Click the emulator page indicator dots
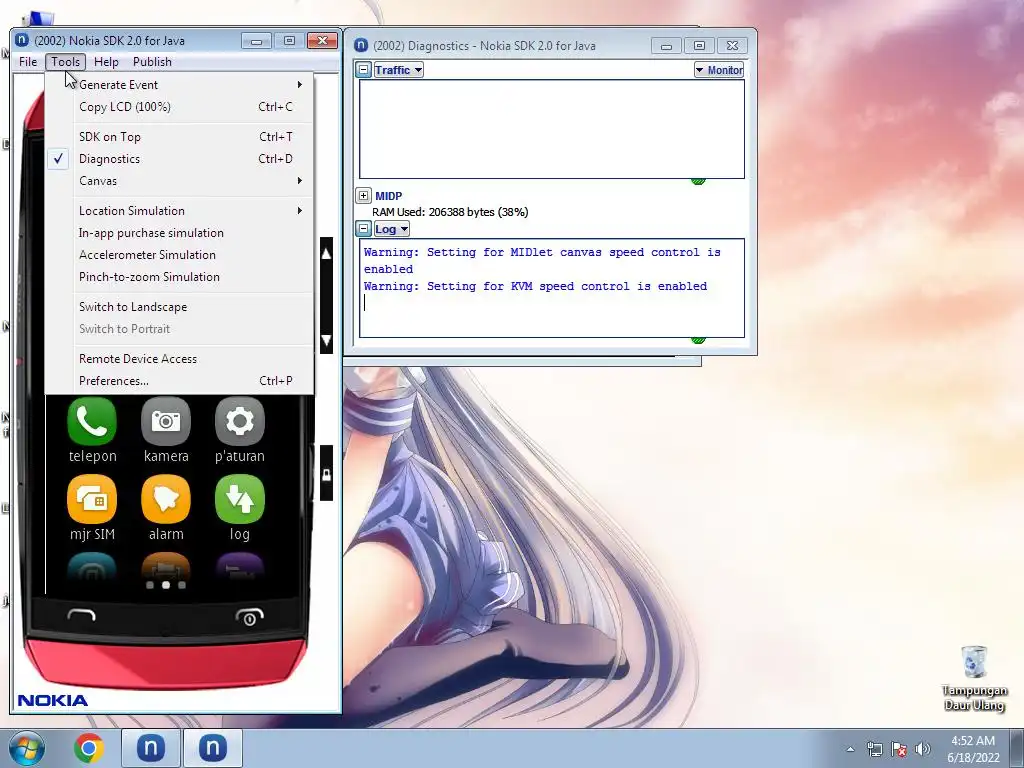This screenshot has height=768, width=1024. tap(166, 585)
